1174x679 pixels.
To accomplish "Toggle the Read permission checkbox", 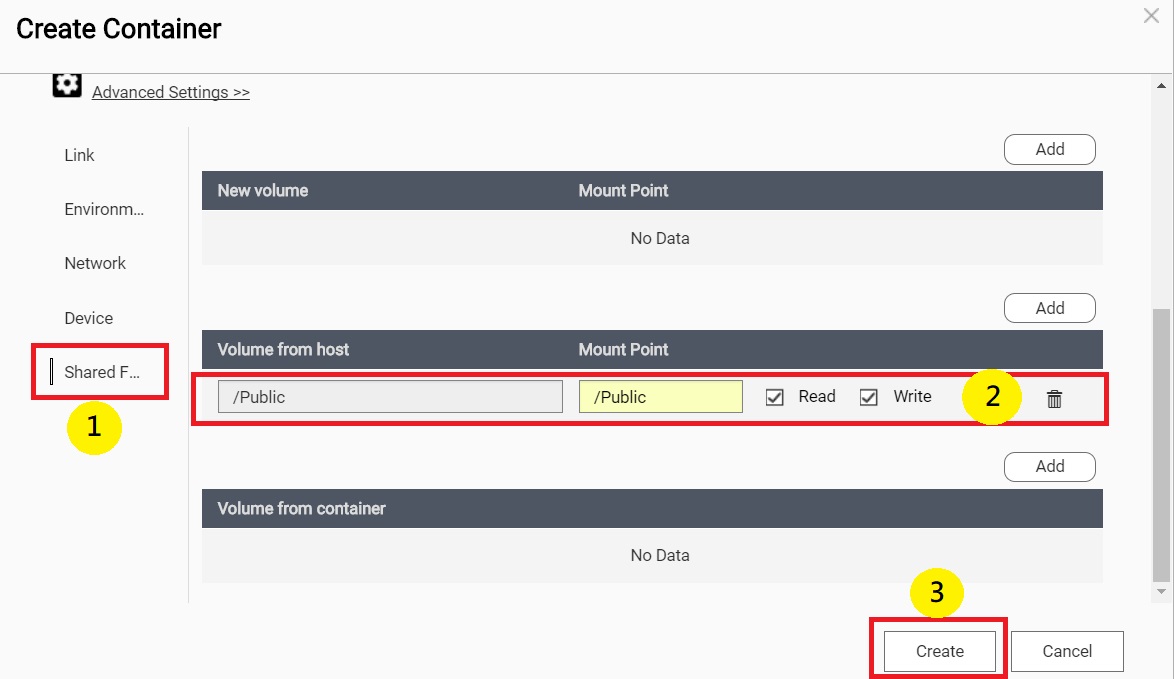I will [x=774, y=397].
